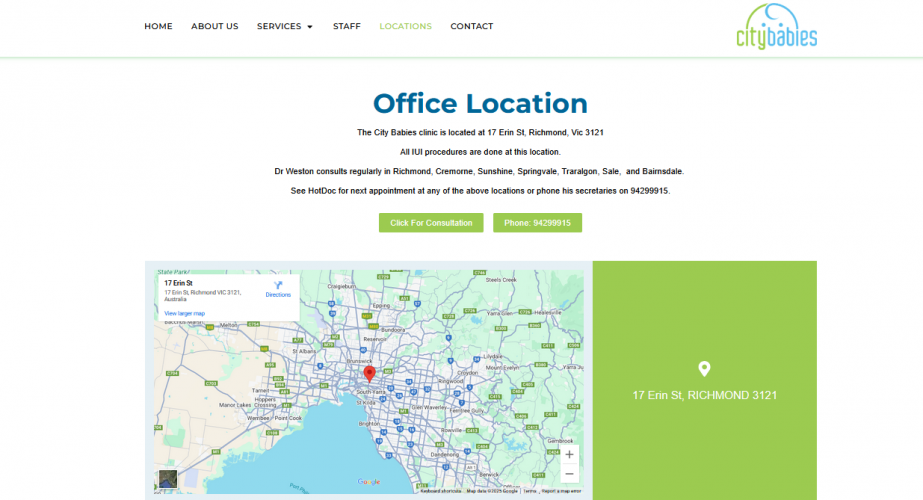Click the Office Location heading
This screenshot has height=500, width=923.
tap(480, 104)
